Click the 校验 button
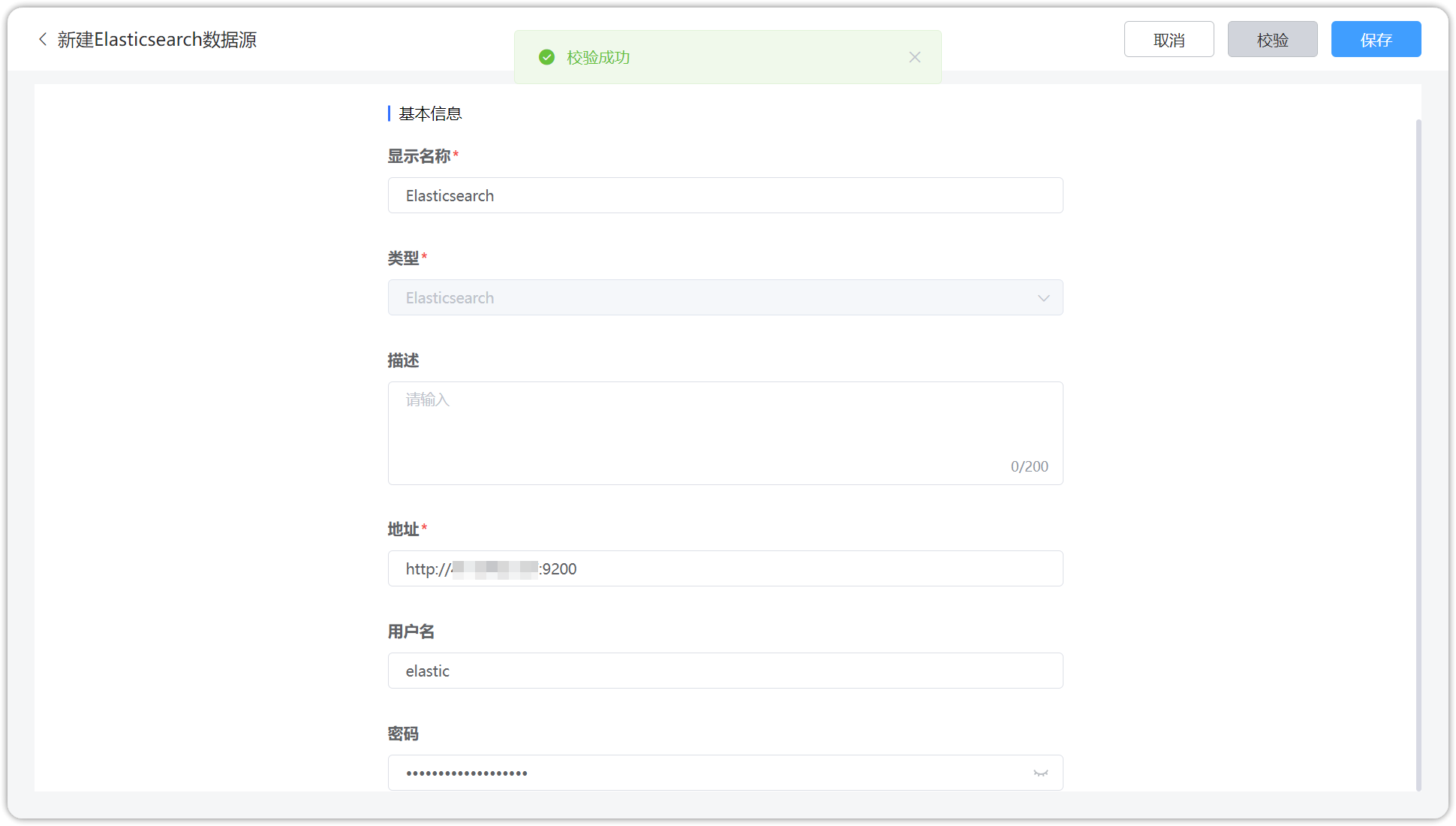 (x=1272, y=39)
